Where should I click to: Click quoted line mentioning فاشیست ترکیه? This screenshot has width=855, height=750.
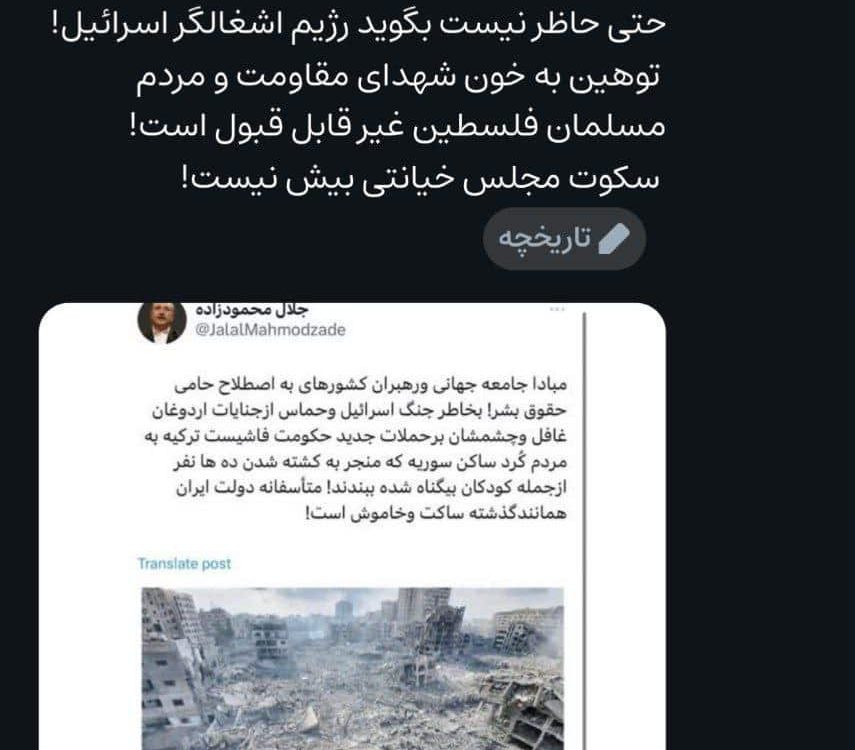356,436
